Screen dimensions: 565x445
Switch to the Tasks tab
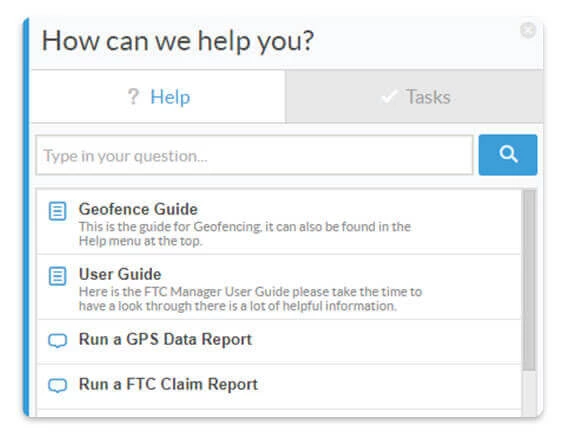point(414,97)
